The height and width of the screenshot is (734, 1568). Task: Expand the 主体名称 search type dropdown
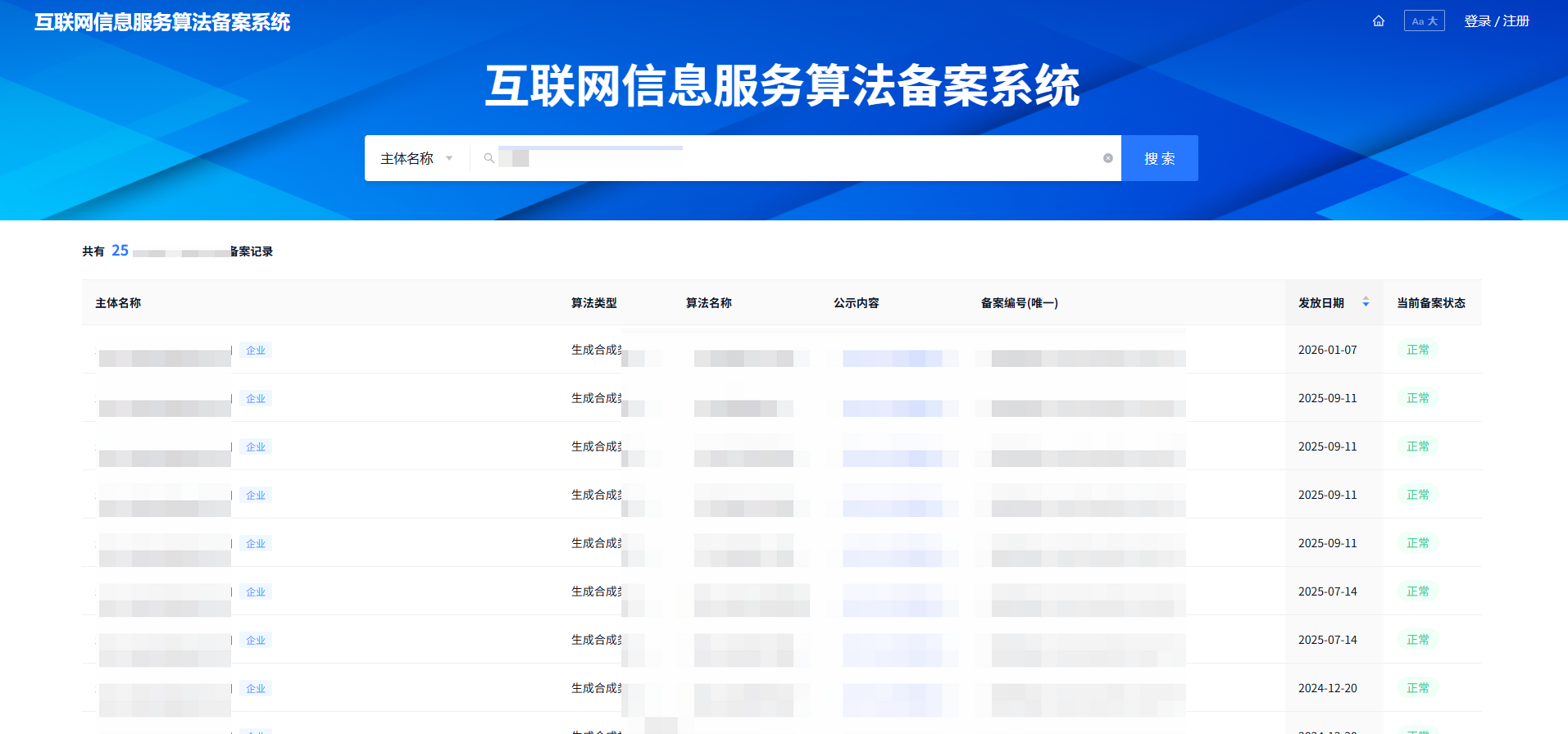[x=416, y=158]
